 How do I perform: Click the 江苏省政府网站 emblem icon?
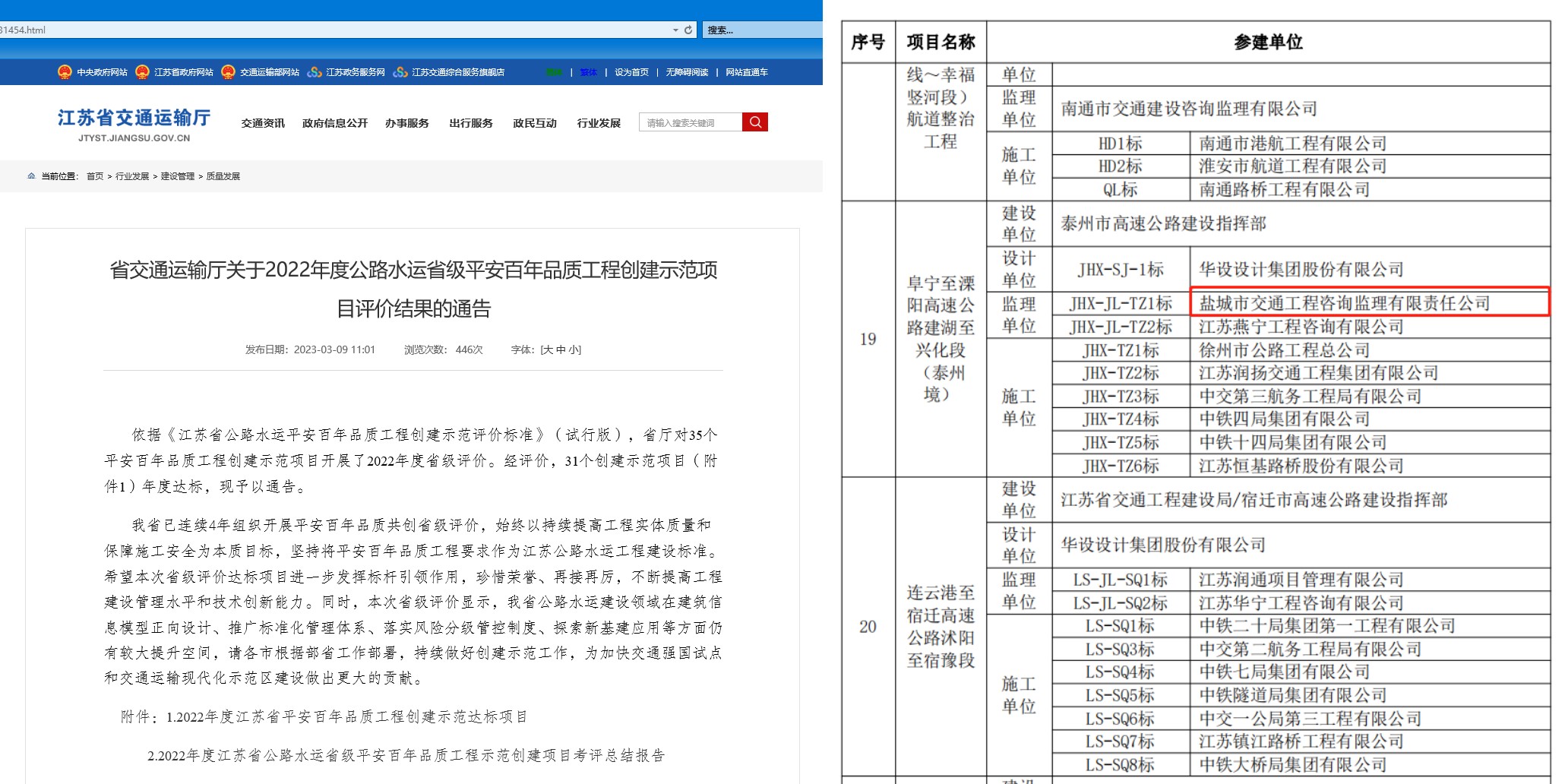(142, 72)
